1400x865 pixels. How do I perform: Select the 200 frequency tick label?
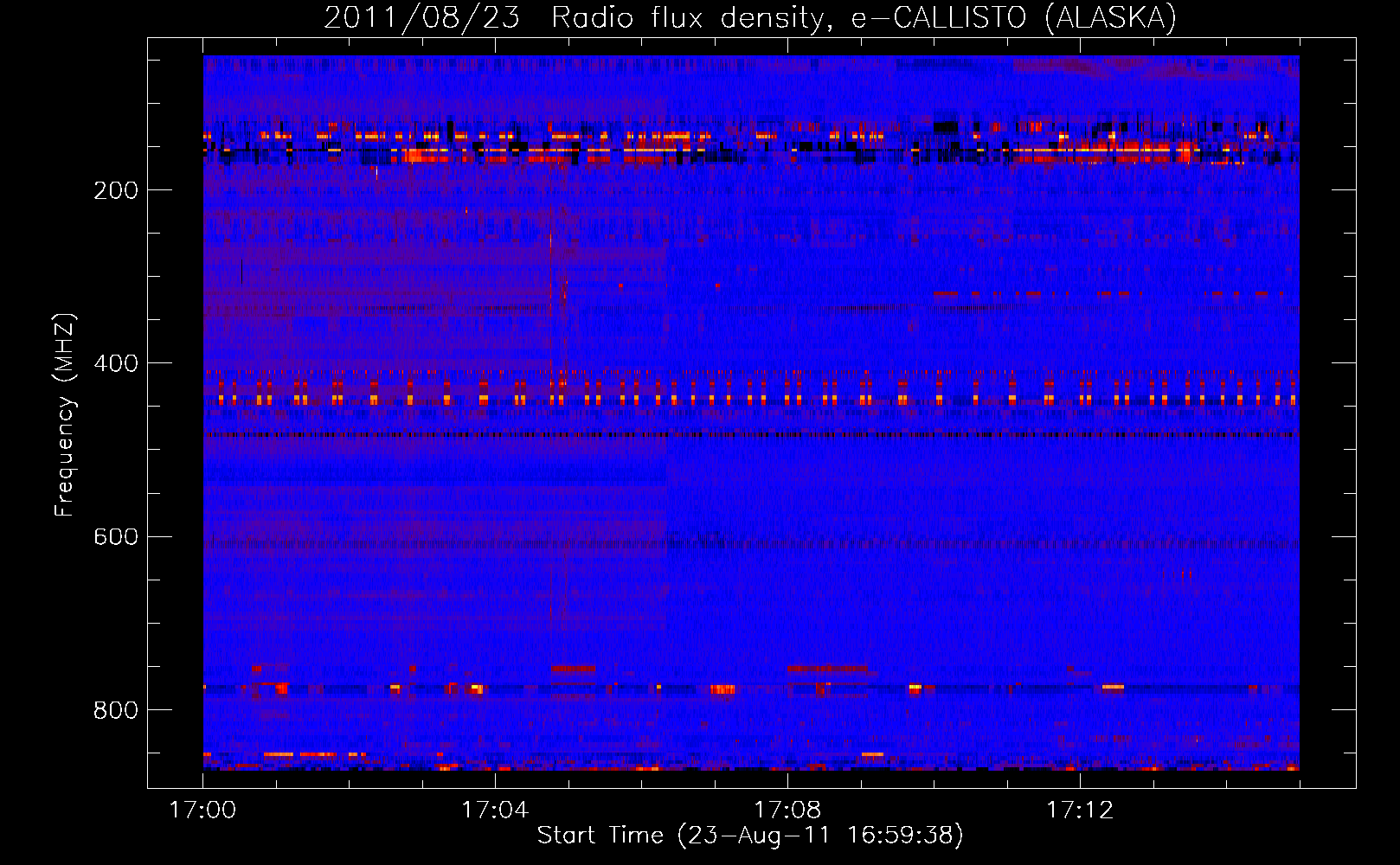click(116, 190)
